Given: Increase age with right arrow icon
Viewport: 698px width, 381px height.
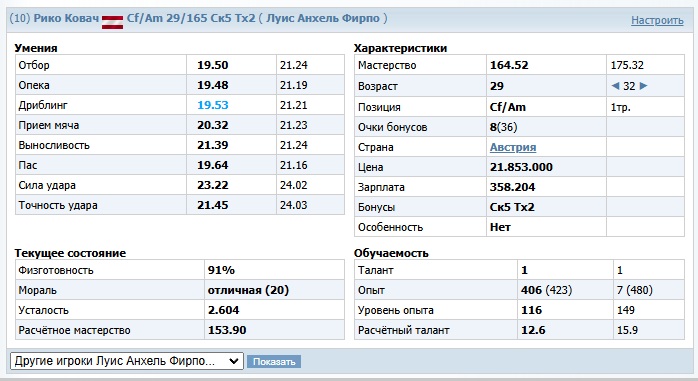Looking at the screenshot, I should (x=643, y=86).
